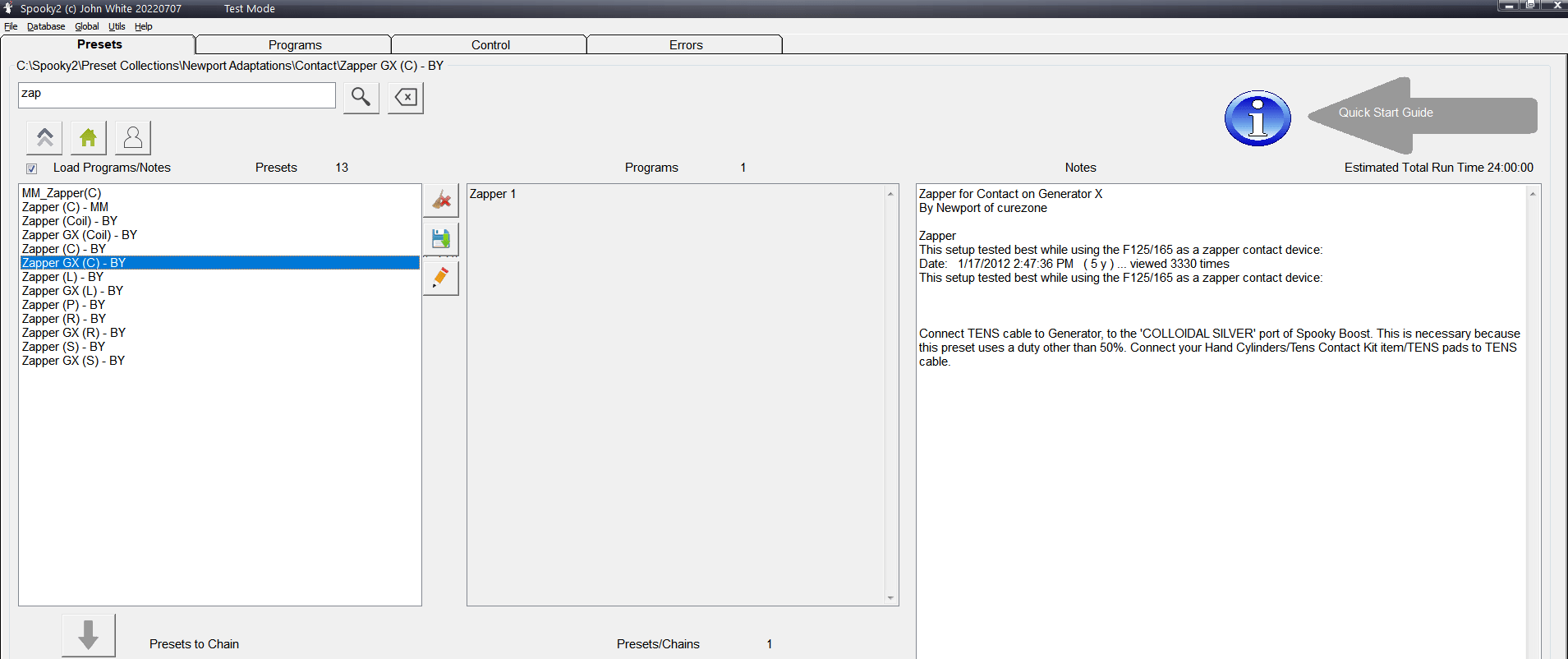Select Zapper (P) - BY preset

pos(220,305)
